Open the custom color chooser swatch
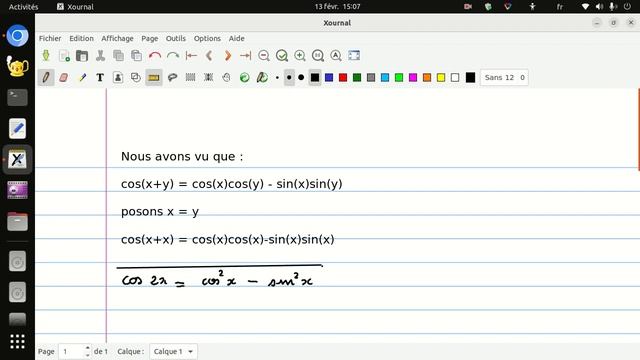Viewport: 640px width, 360px height. [470, 78]
